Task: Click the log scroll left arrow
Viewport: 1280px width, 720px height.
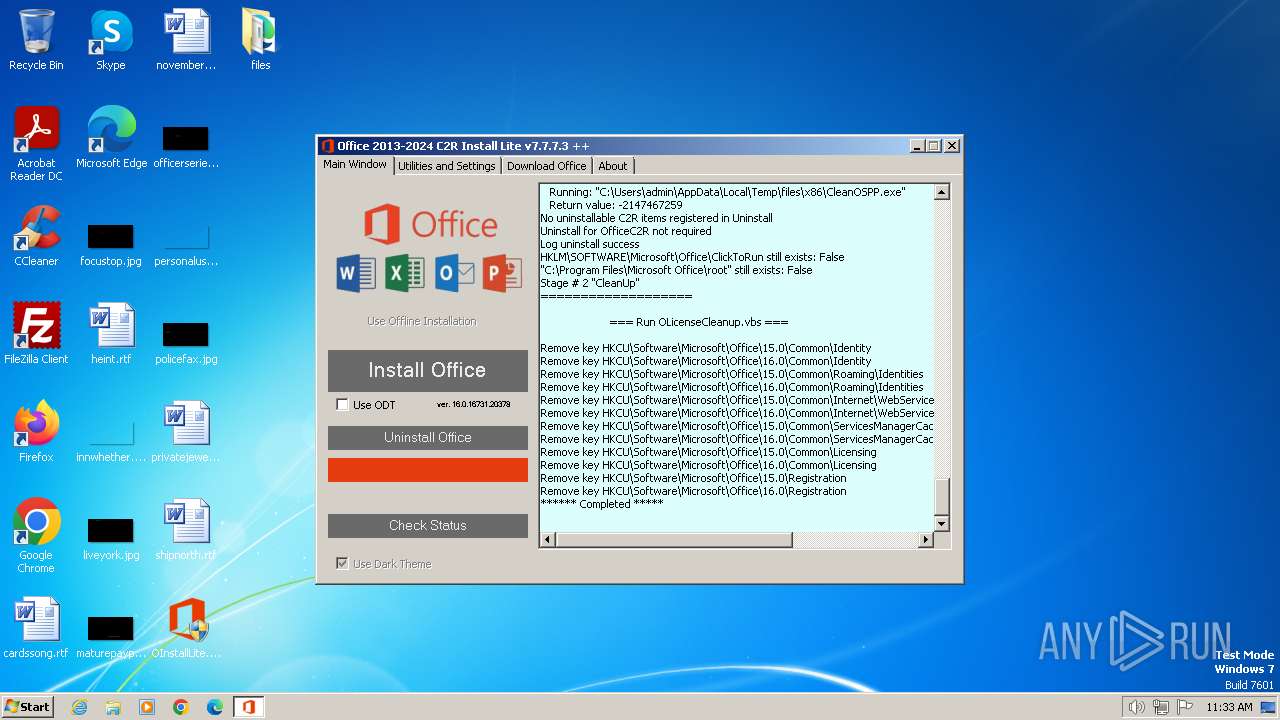Action: click(x=547, y=540)
